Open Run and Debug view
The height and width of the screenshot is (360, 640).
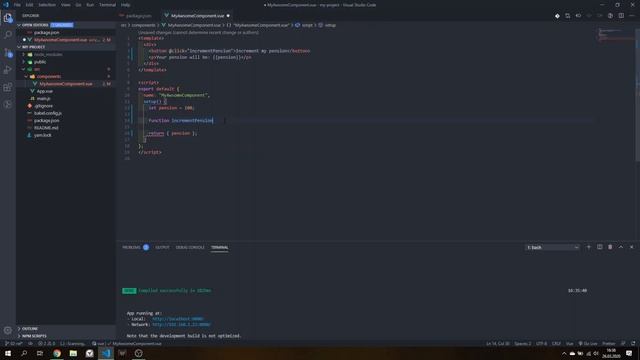click(x=8, y=70)
